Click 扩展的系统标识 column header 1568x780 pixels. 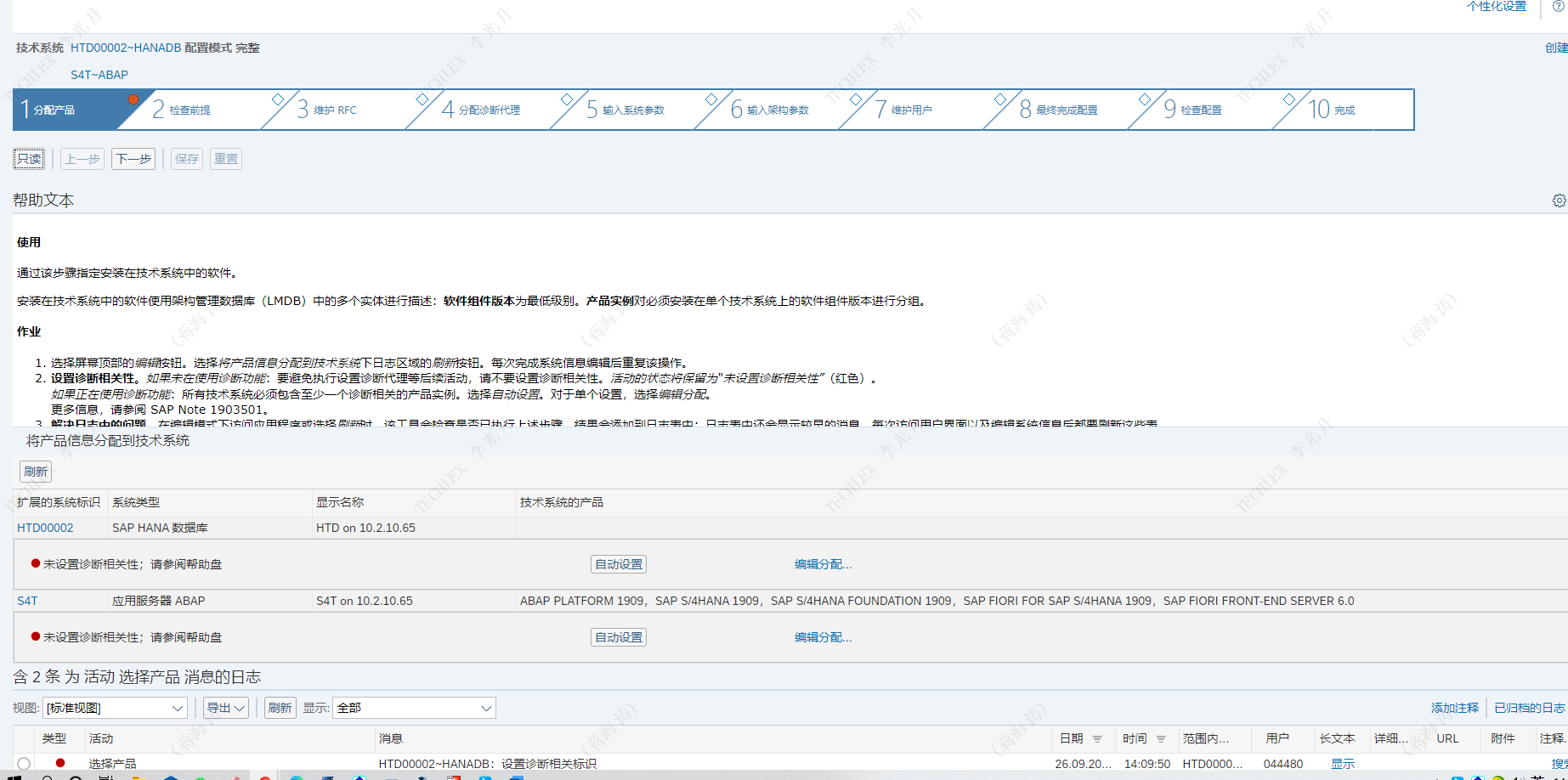click(59, 502)
